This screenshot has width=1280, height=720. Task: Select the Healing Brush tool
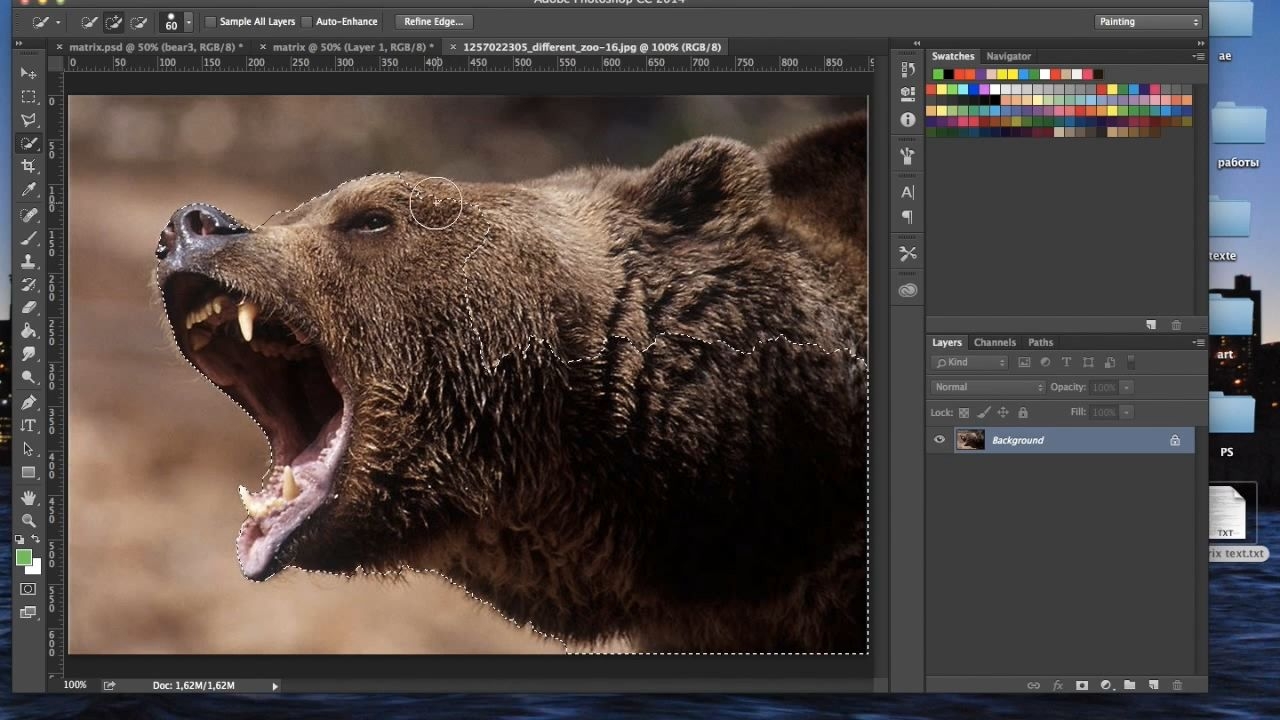point(28,214)
